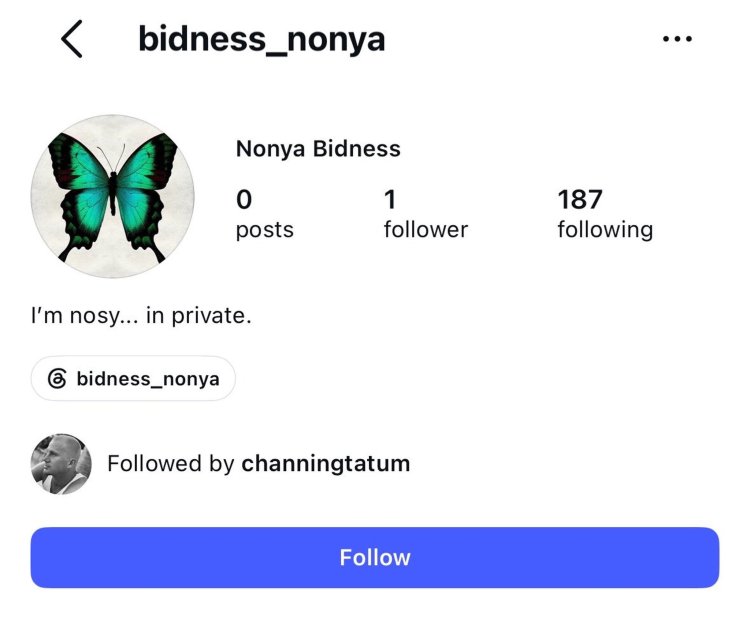Open the follower list label
750x620 pixels.
(x=426, y=229)
